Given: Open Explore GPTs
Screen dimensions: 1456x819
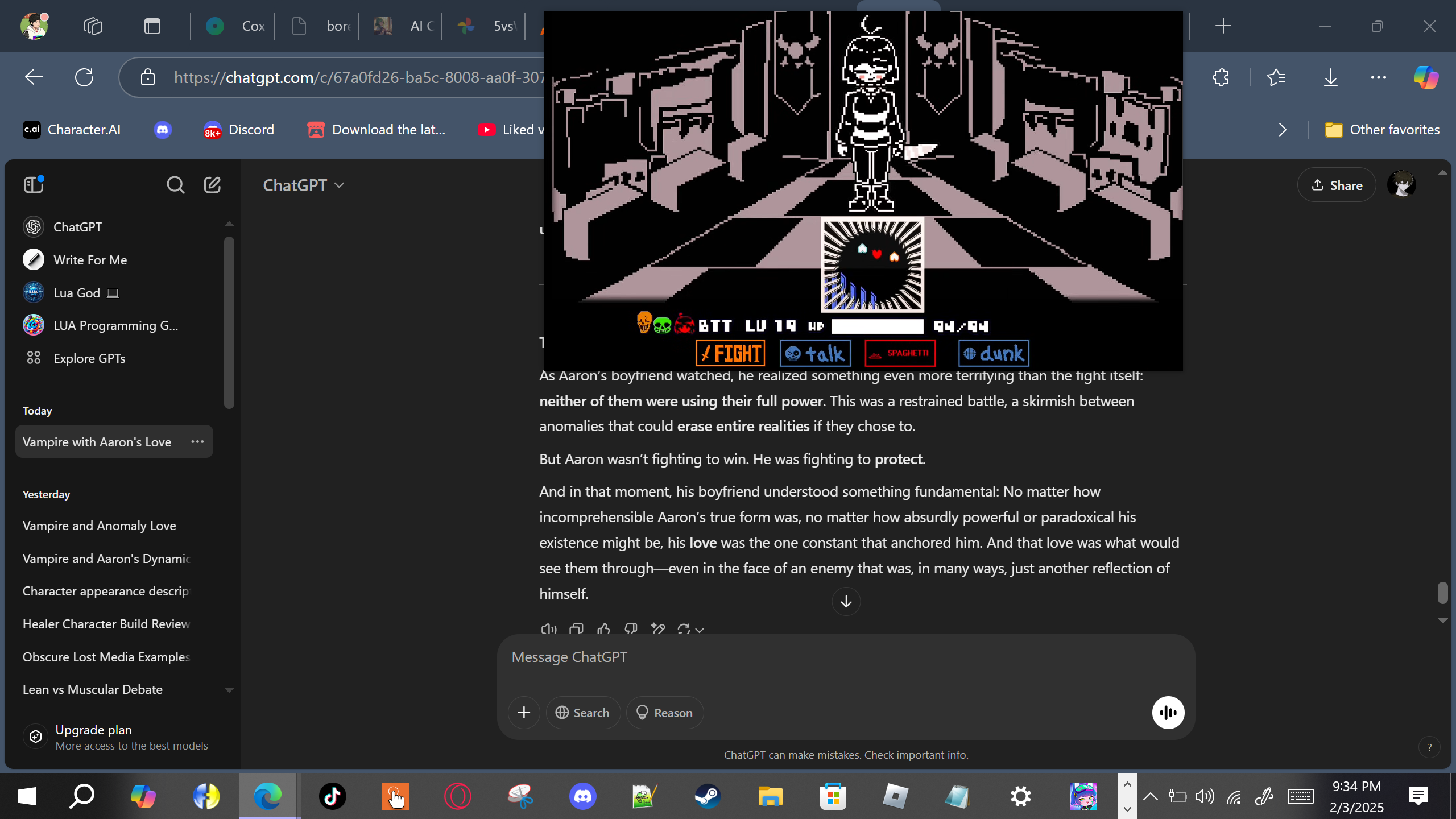Looking at the screenshot, I should pos(114,358).
